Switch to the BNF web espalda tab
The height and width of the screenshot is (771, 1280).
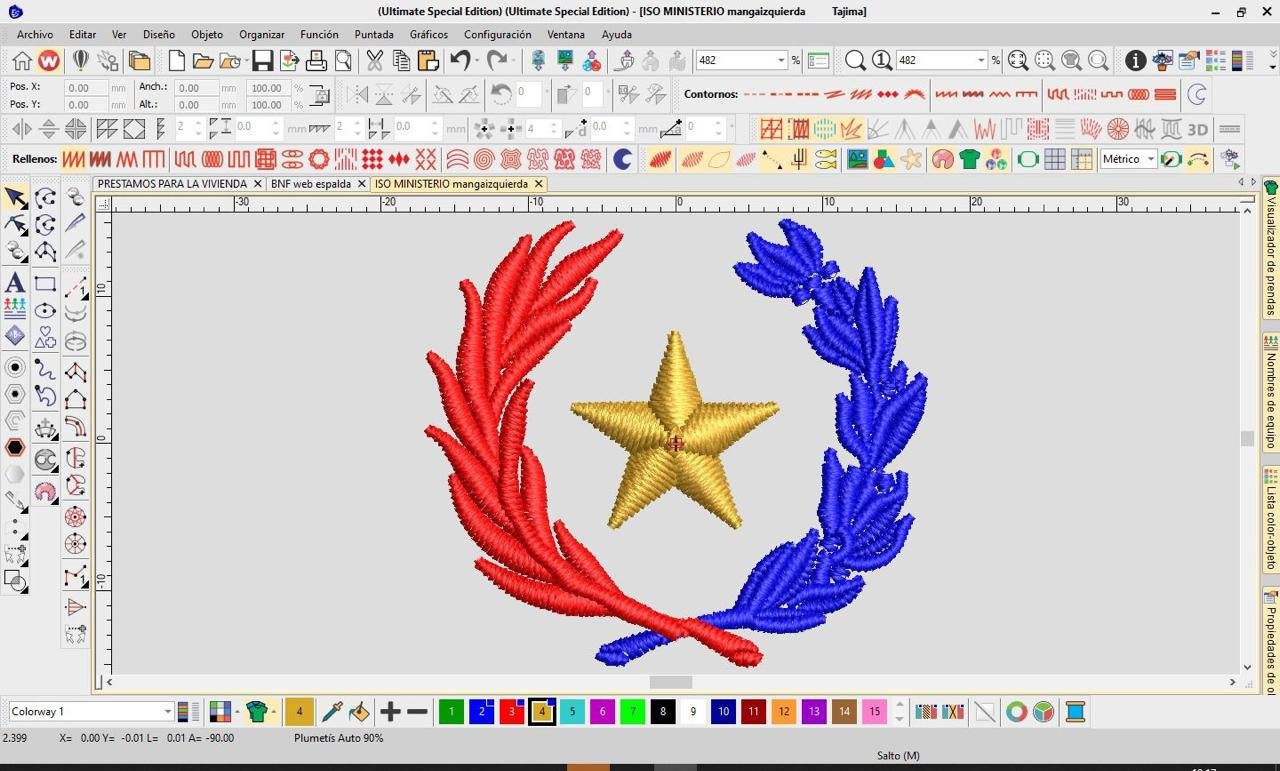click(310, 184)
